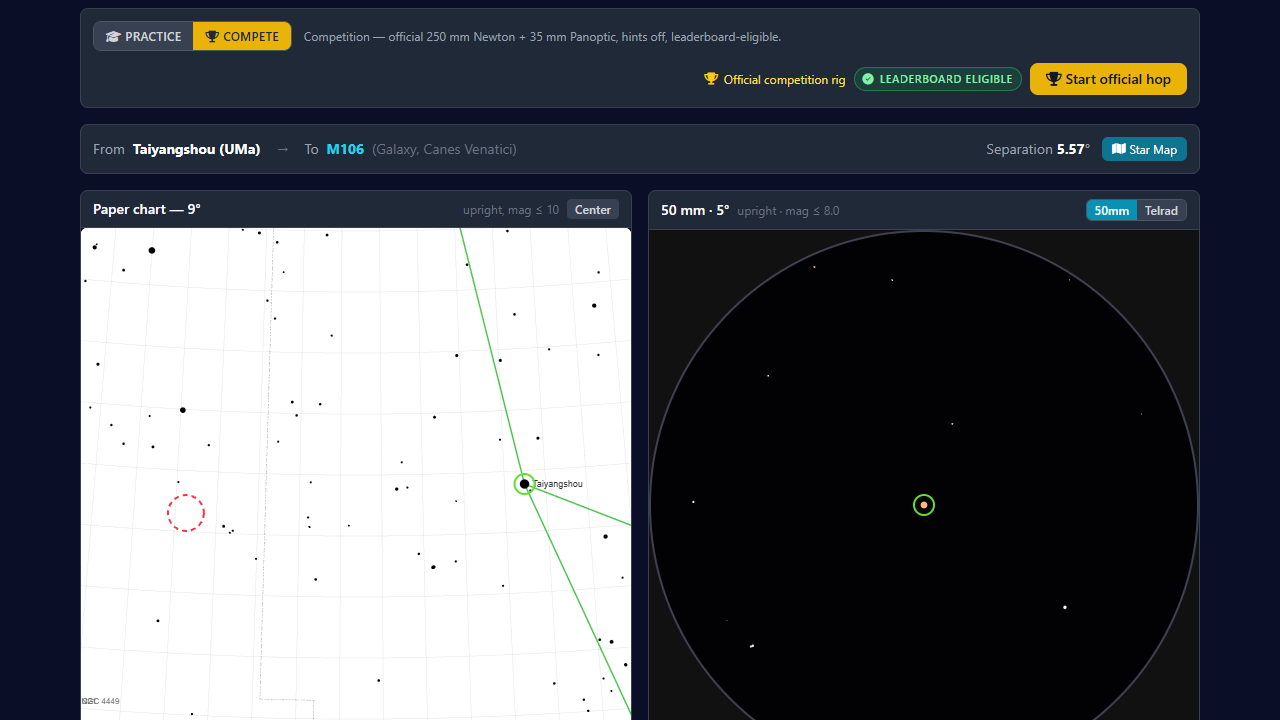Click the Leaderboard Eligible badge
The image size is (1280, 720).
tap(938, 79)
